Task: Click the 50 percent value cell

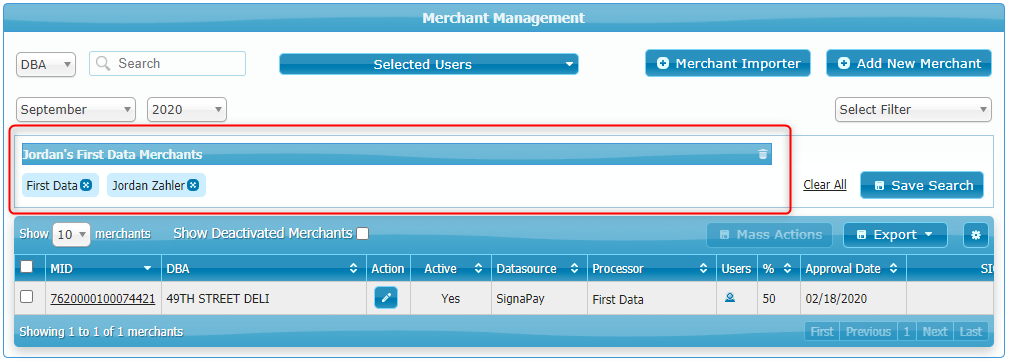Action: pos(779,298)
